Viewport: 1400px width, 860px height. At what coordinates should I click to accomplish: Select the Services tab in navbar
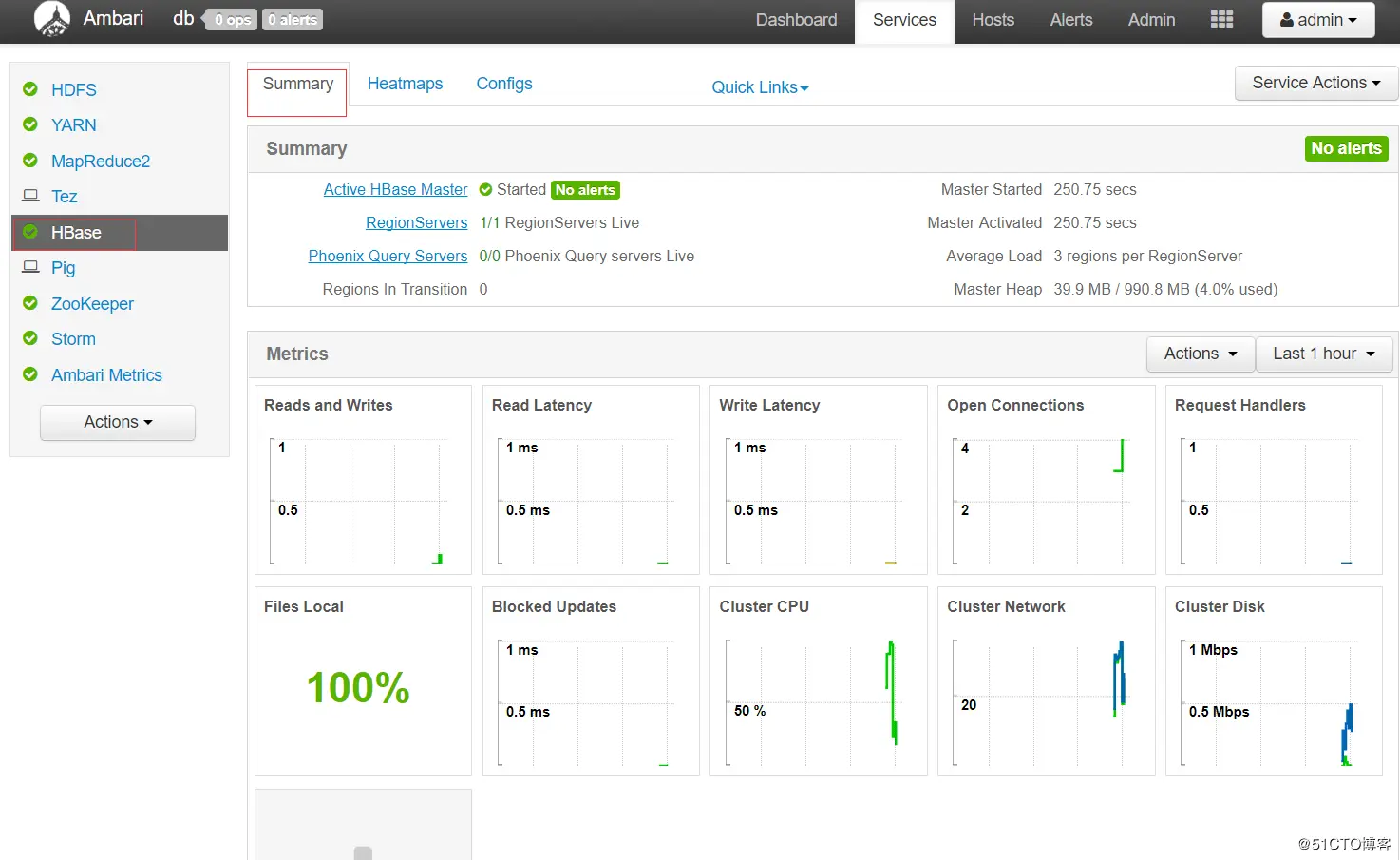pos(904,20)
